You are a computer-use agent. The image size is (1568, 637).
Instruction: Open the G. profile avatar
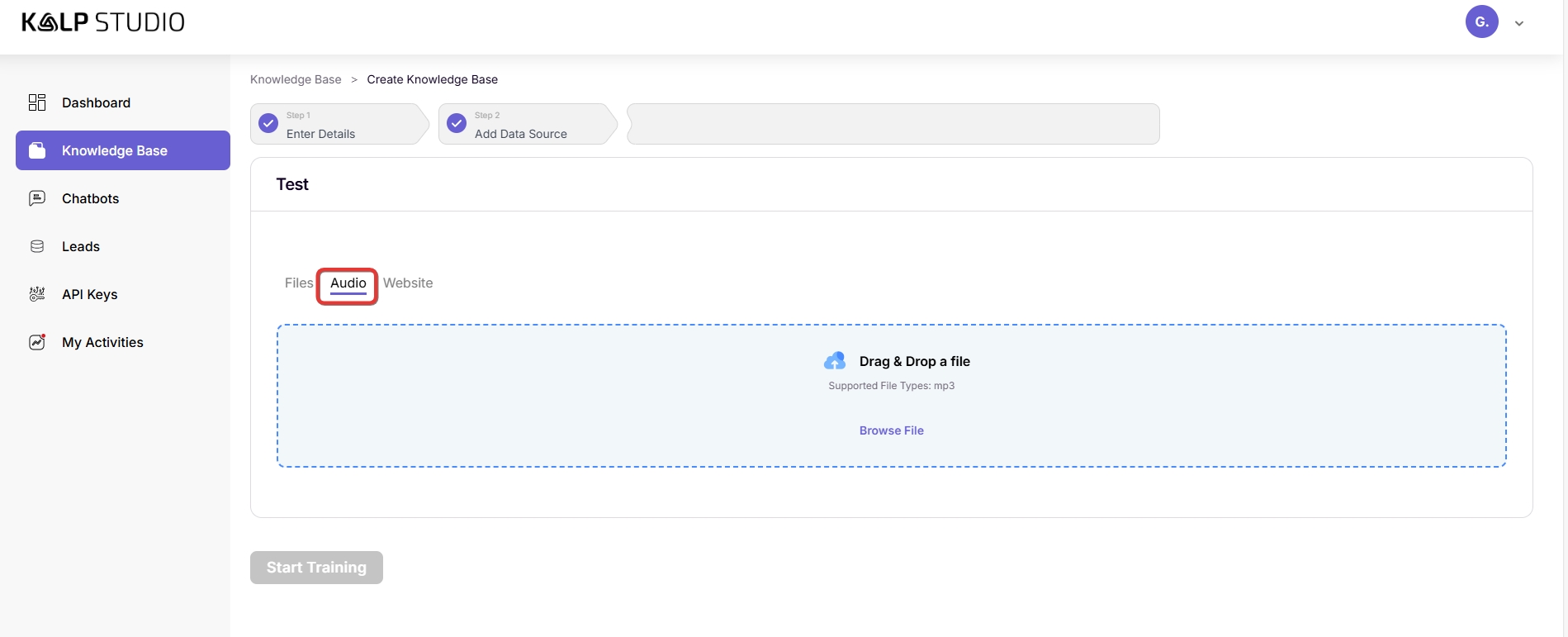click(x=1481, y=22)
